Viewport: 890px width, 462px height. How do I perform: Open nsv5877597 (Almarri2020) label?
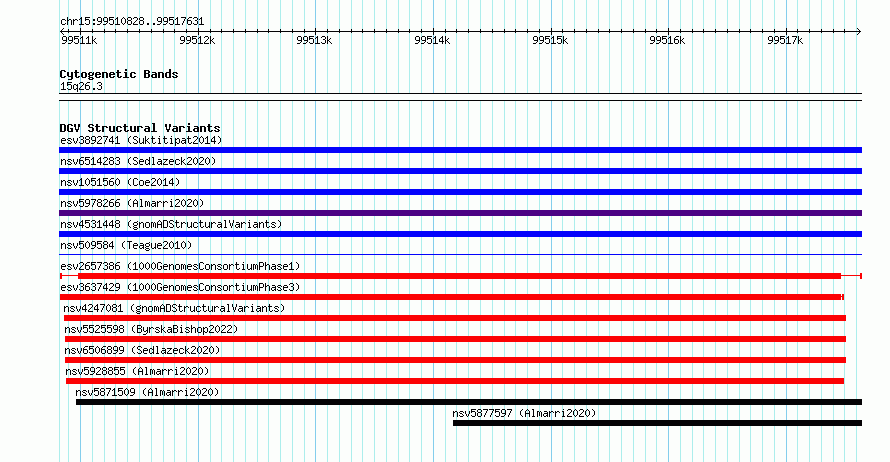[x=524, y=413]
